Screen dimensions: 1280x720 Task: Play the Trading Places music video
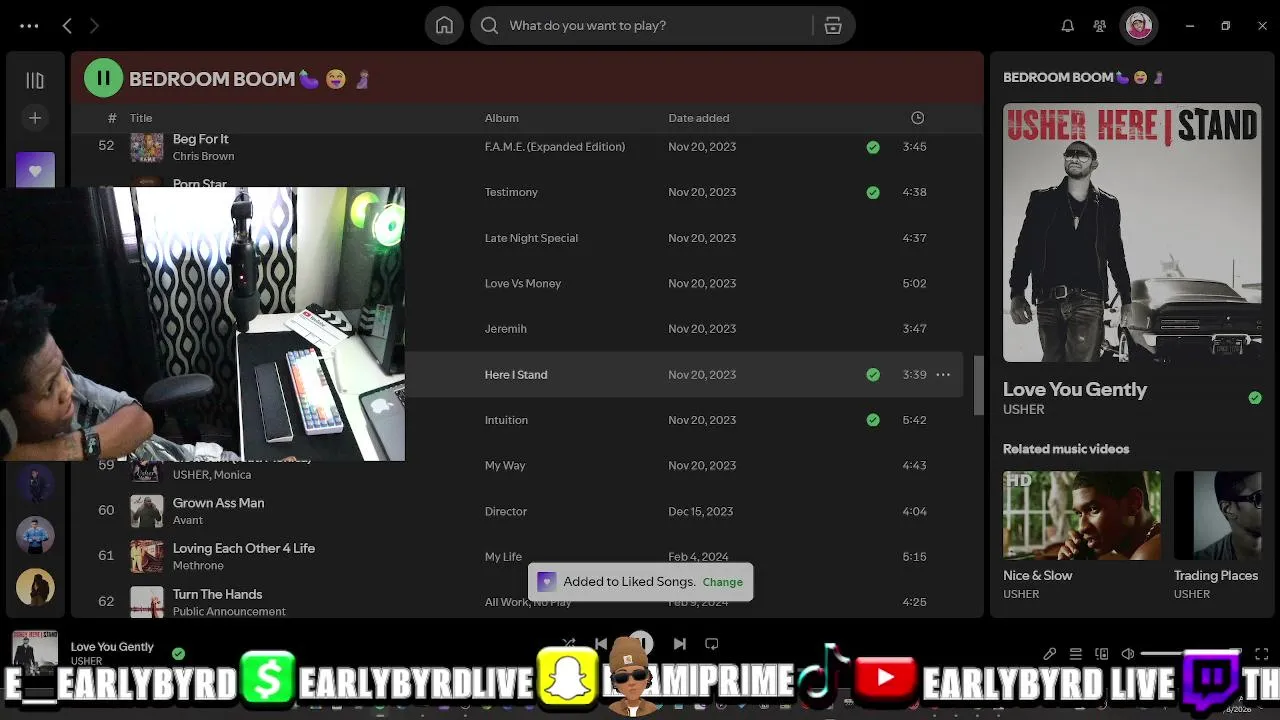1218,516
